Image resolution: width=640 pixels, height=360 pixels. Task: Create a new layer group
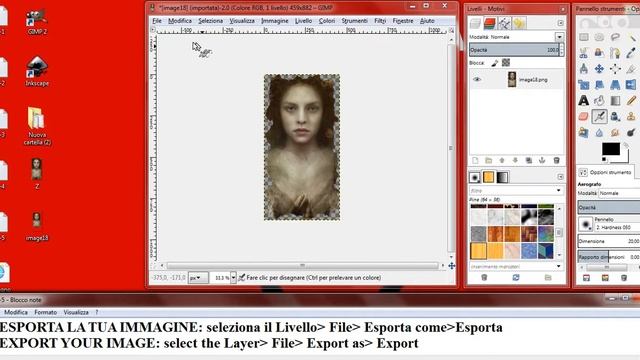point(489,161)
